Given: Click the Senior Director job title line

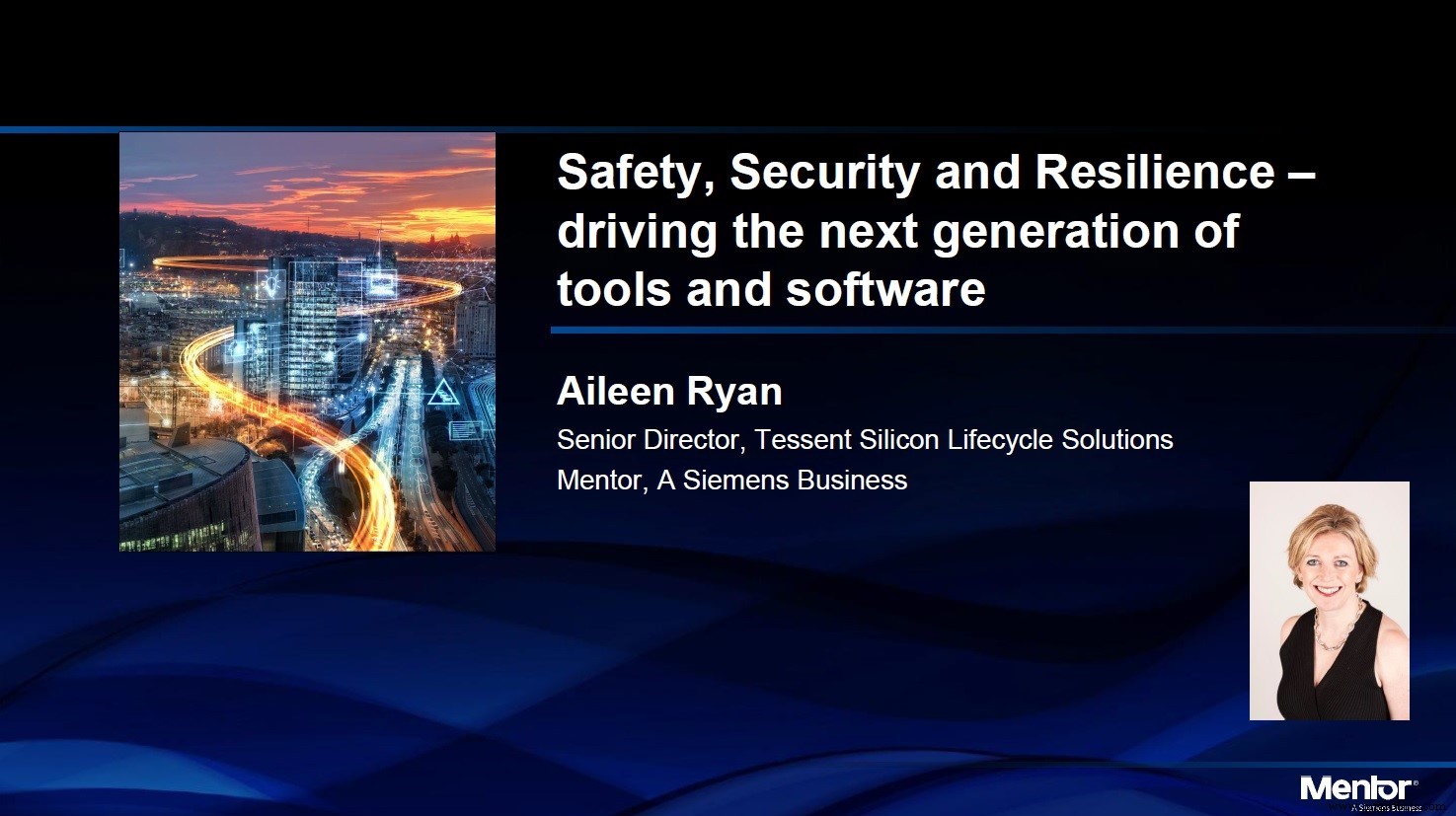Looking at the screenshot, I should pos(864,439).
